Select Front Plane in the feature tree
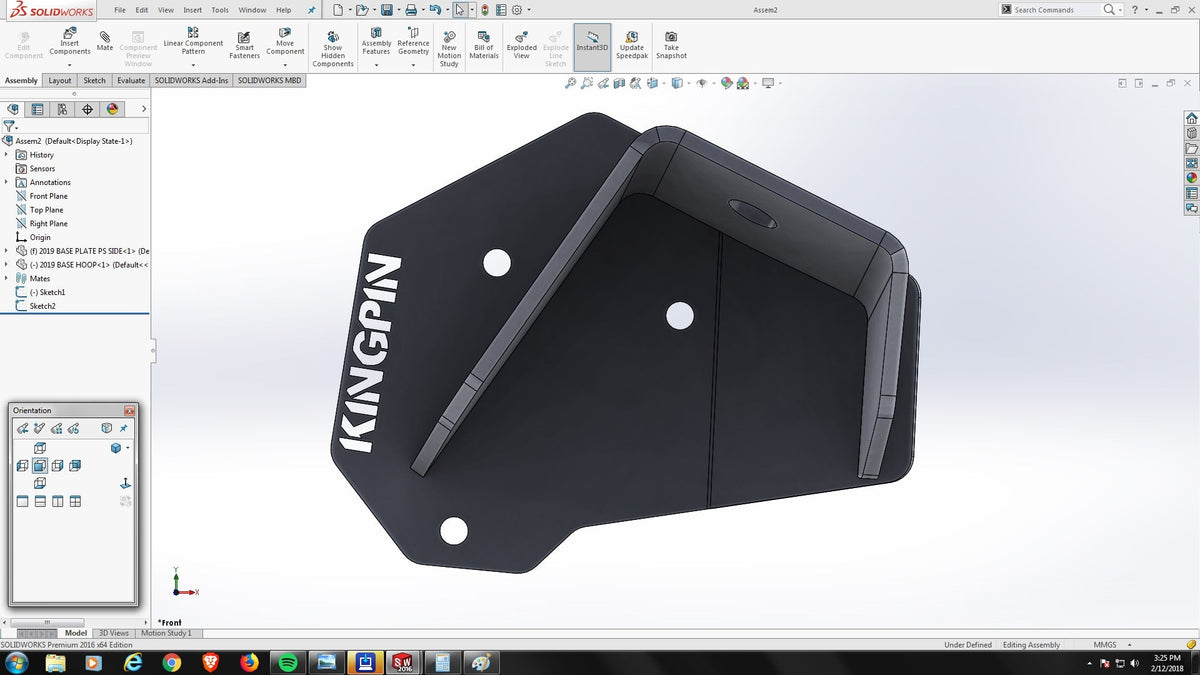Screen dimensions: 1200x675 tap(49, 196)
